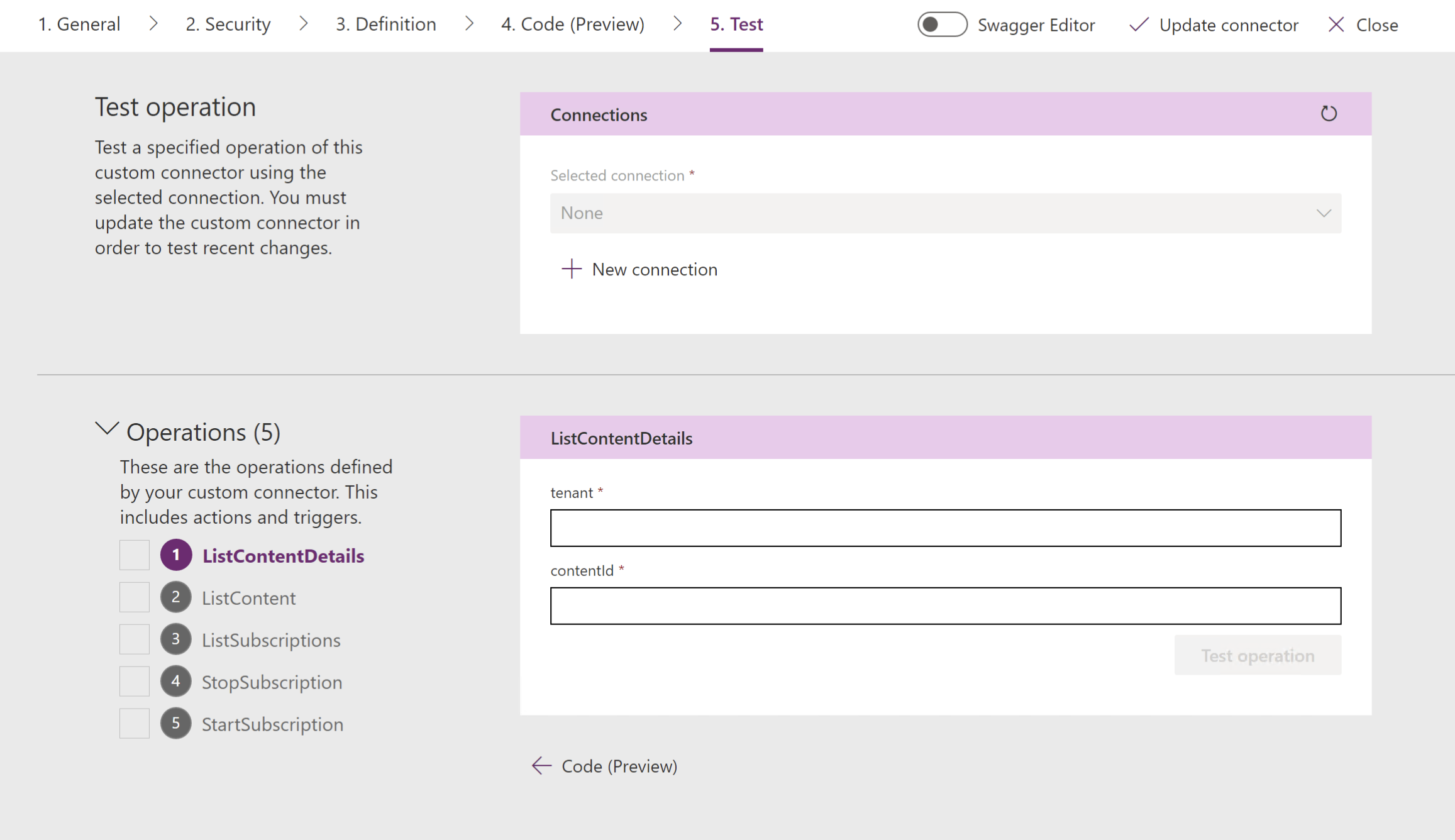Click the Close X icon
This screenshot has width=1455, height=840.
1336,25
